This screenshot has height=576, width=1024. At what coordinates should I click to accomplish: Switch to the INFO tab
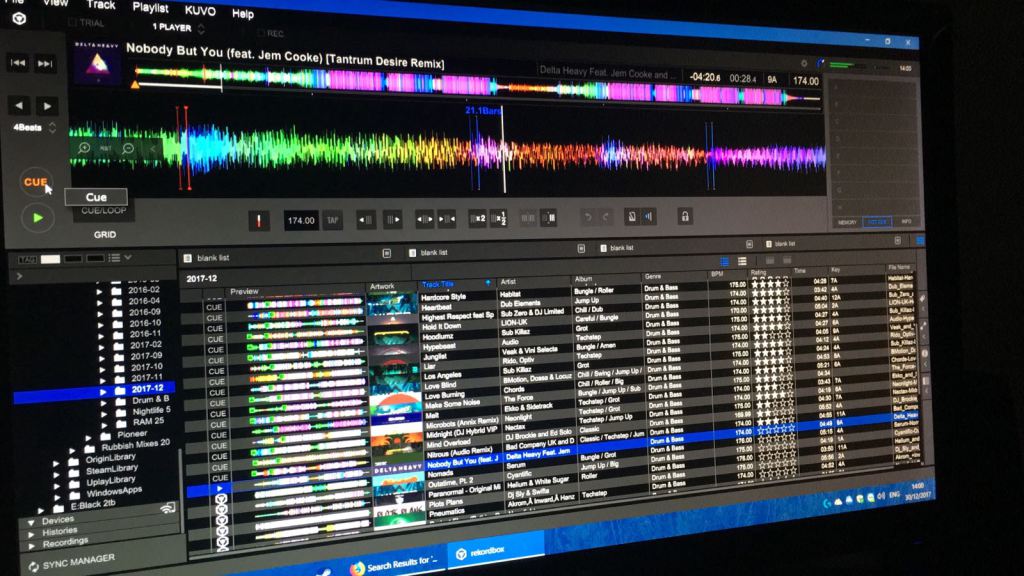(x=906, y=222)
